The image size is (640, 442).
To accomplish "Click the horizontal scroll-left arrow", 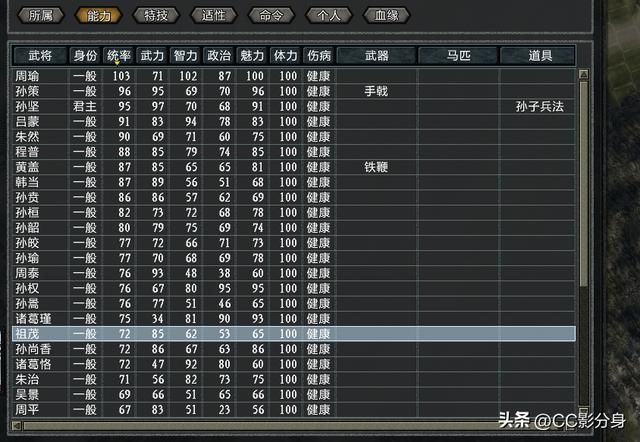I will pyautogui.click(x=16, y=426).
